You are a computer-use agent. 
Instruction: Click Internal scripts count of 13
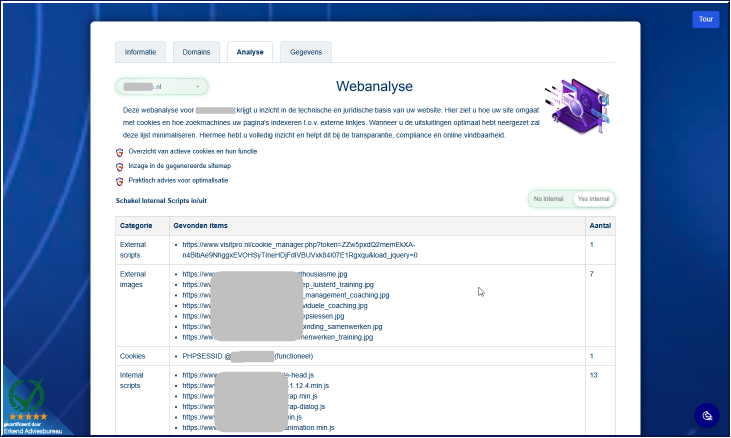point(593,375)
